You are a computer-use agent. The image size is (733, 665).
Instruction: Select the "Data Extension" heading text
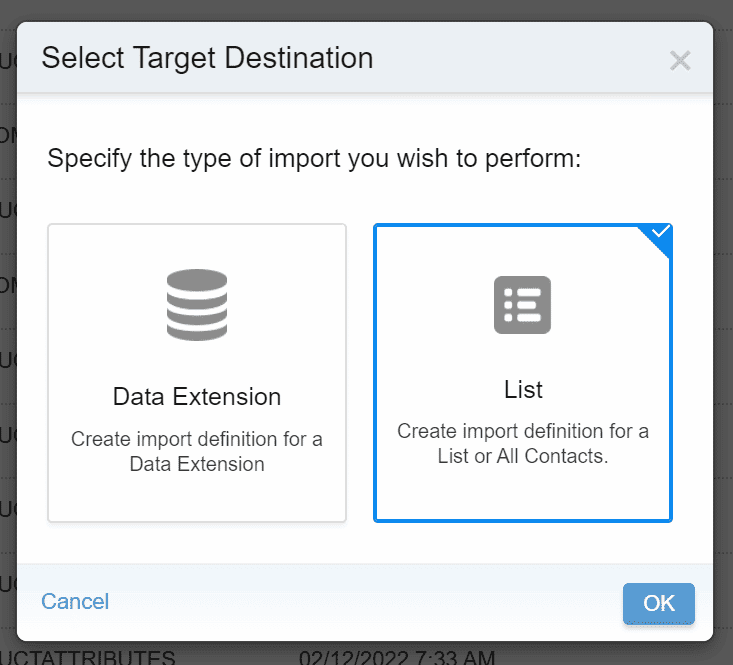pyautogui.click(x=197, y=397)
